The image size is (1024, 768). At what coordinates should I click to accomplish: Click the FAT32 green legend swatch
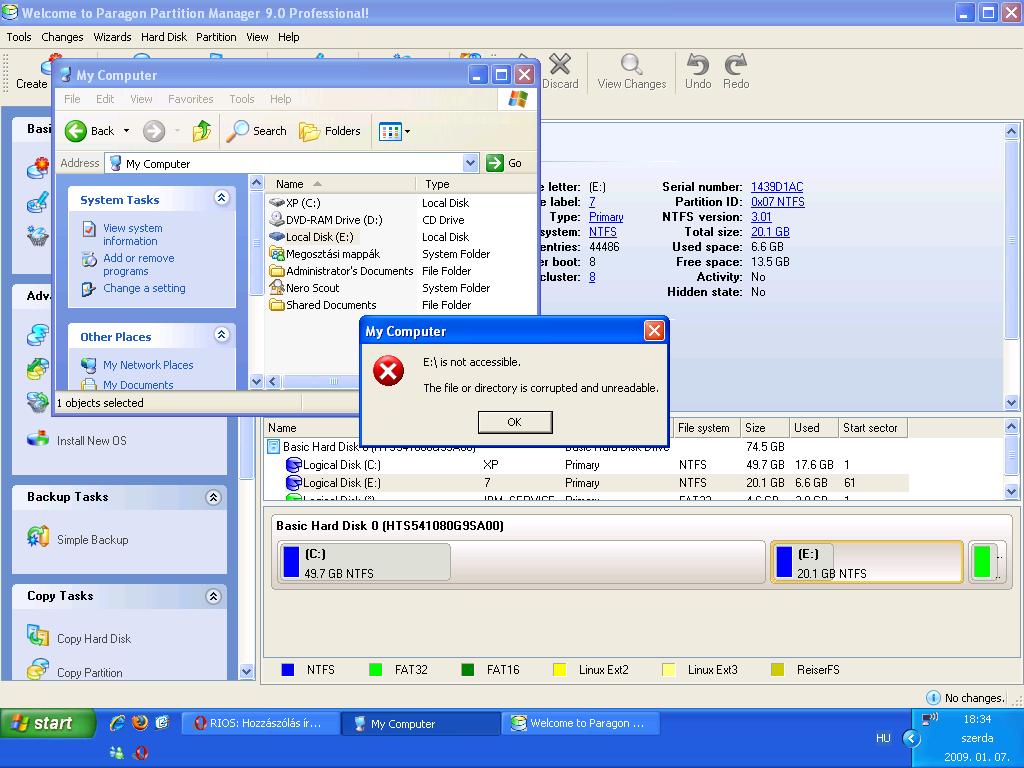pos(376,670)
